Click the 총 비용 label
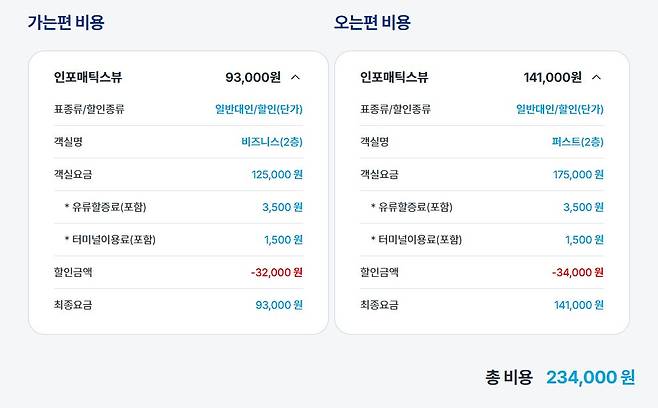Viewport: 658px width, 408px height. 509,377
